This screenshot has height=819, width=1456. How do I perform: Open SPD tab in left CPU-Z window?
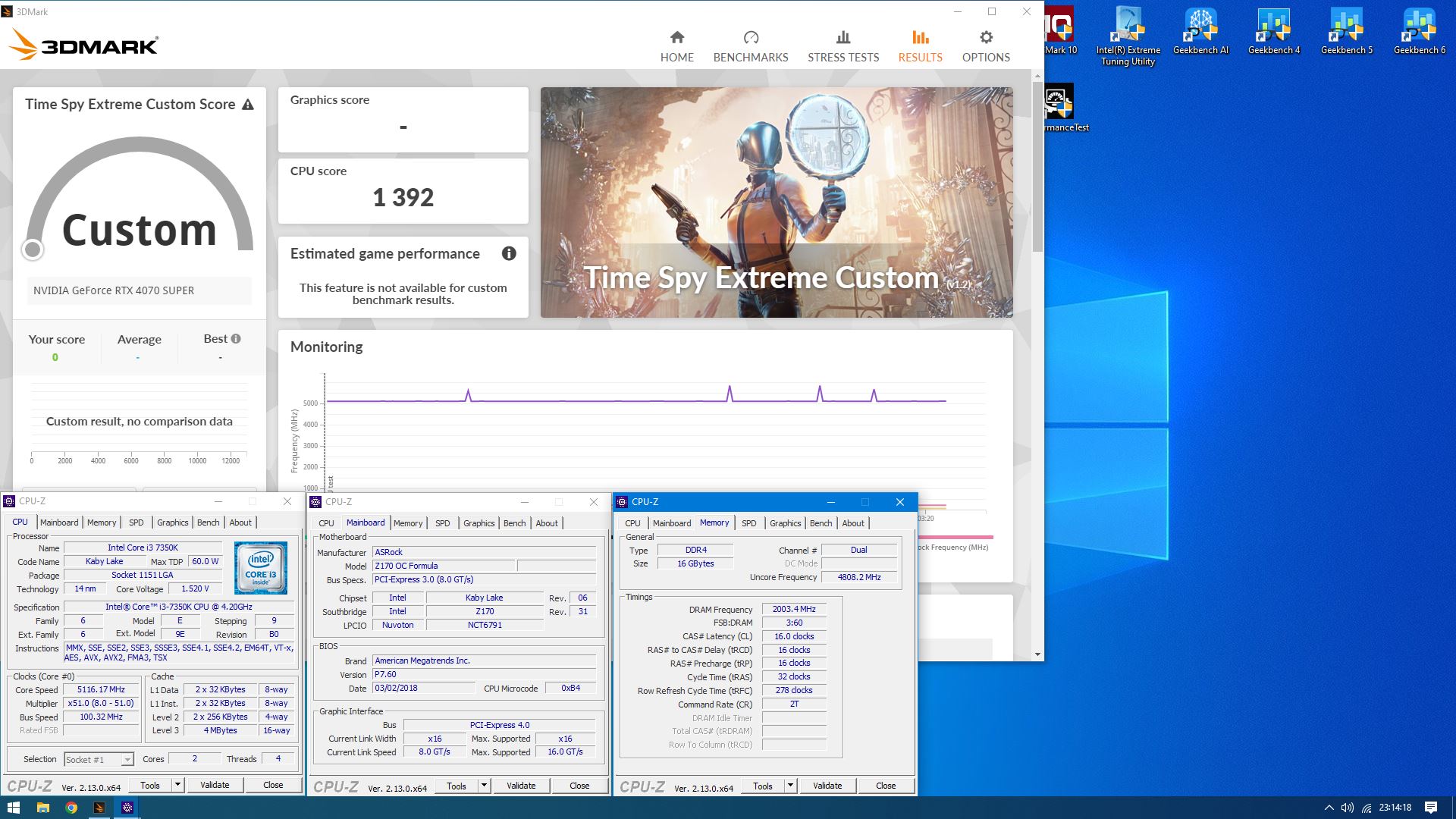click(x=136, y=522)
